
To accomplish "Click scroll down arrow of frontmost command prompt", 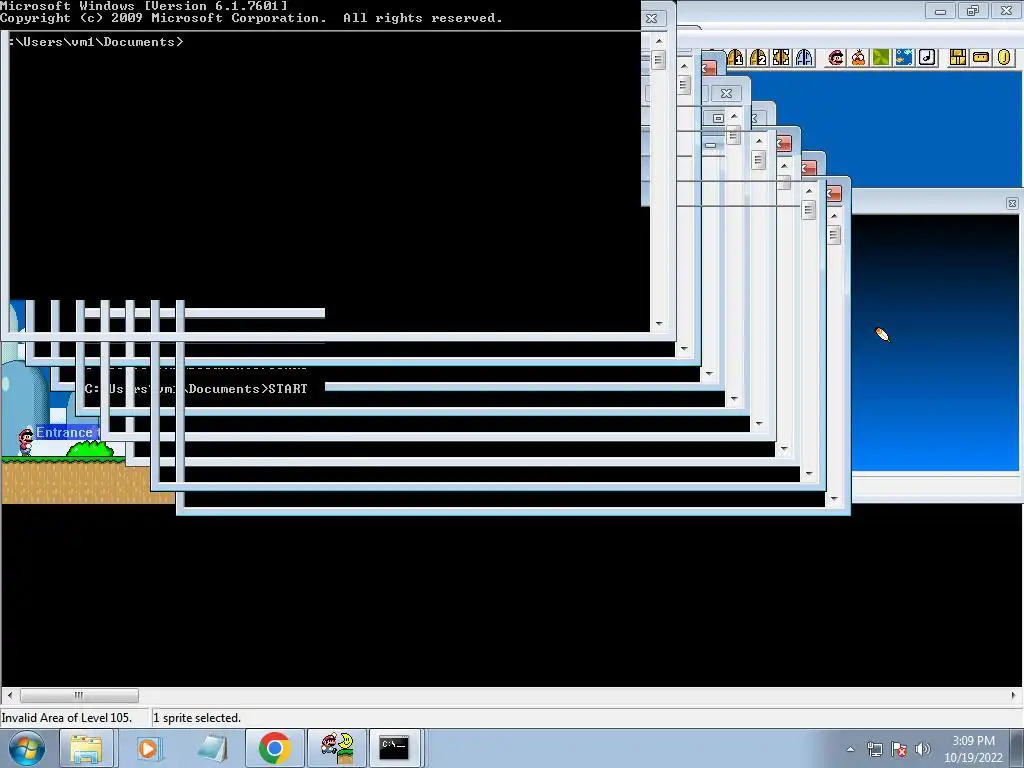I will pos(659,323).
